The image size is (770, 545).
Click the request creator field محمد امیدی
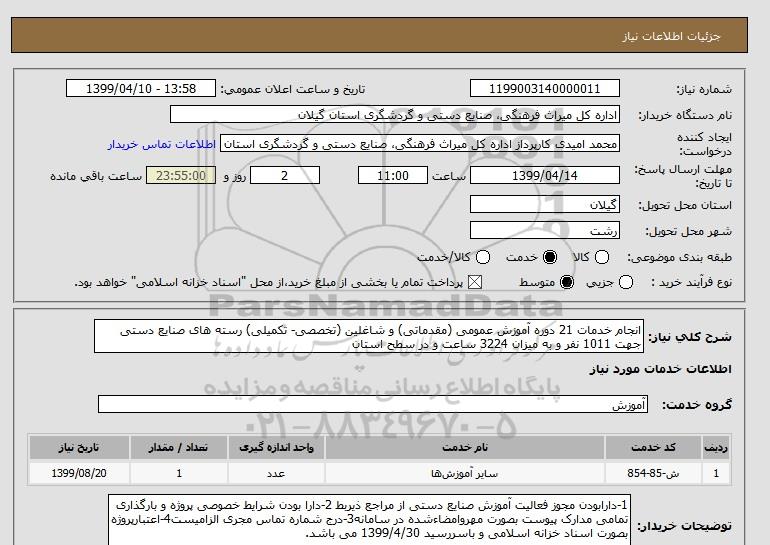[420, 144]
